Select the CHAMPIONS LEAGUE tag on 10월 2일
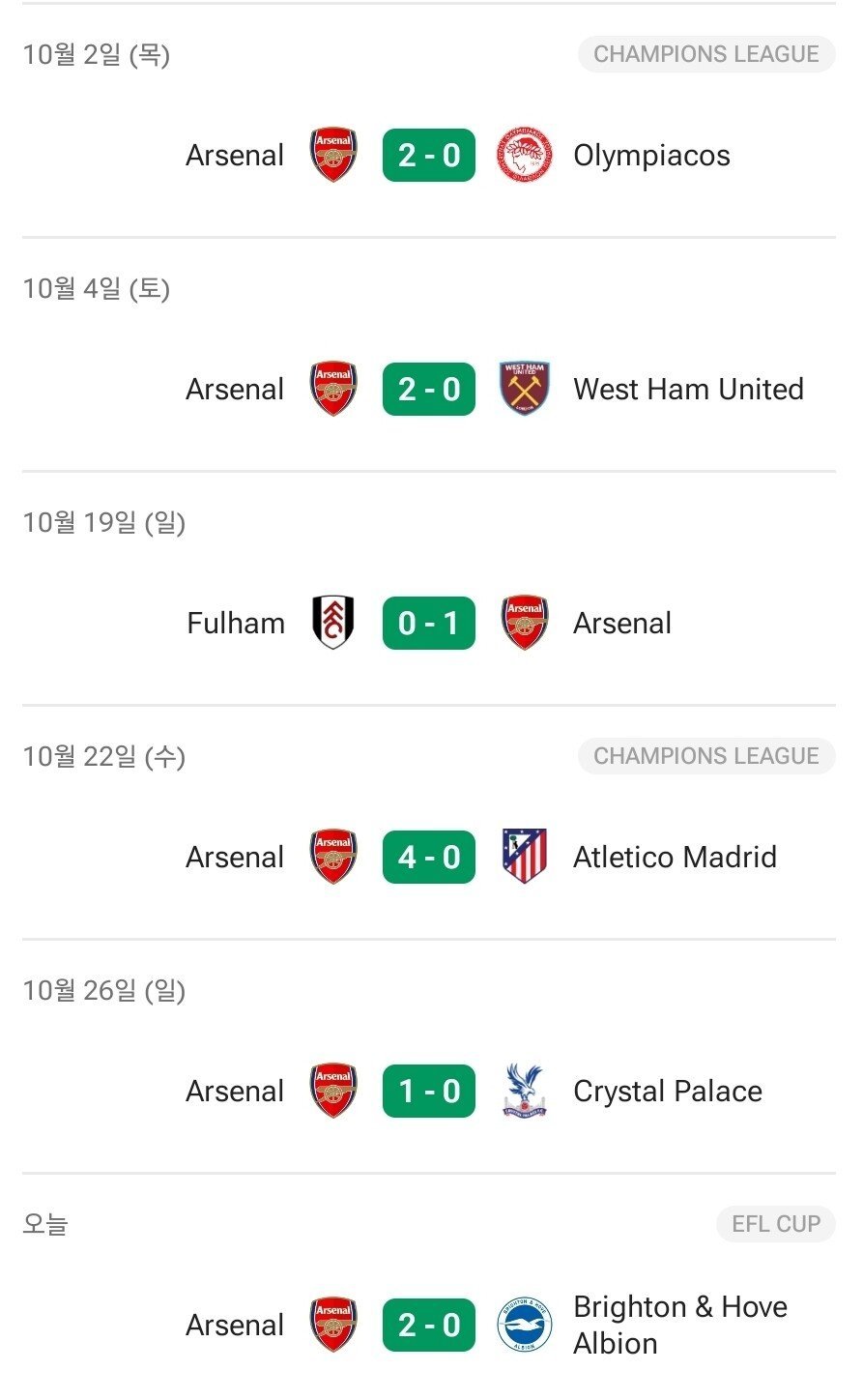 coord(706,54)
